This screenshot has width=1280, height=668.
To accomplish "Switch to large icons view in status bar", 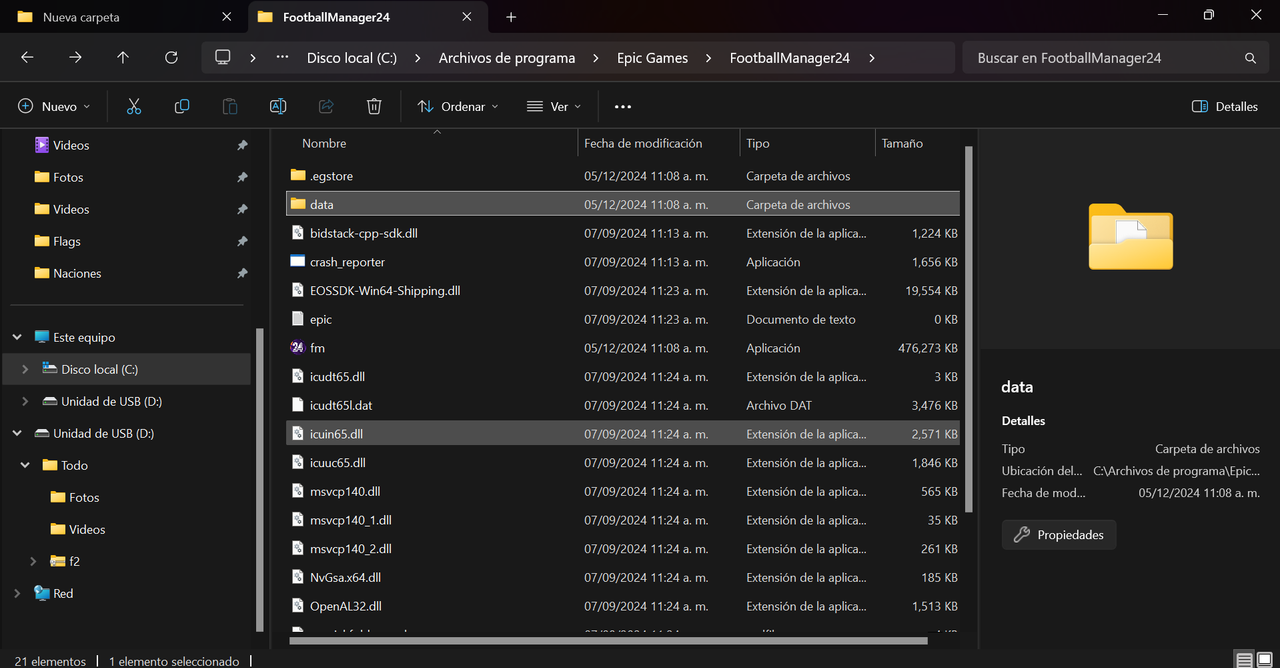I will click(x=1266, y=661).
